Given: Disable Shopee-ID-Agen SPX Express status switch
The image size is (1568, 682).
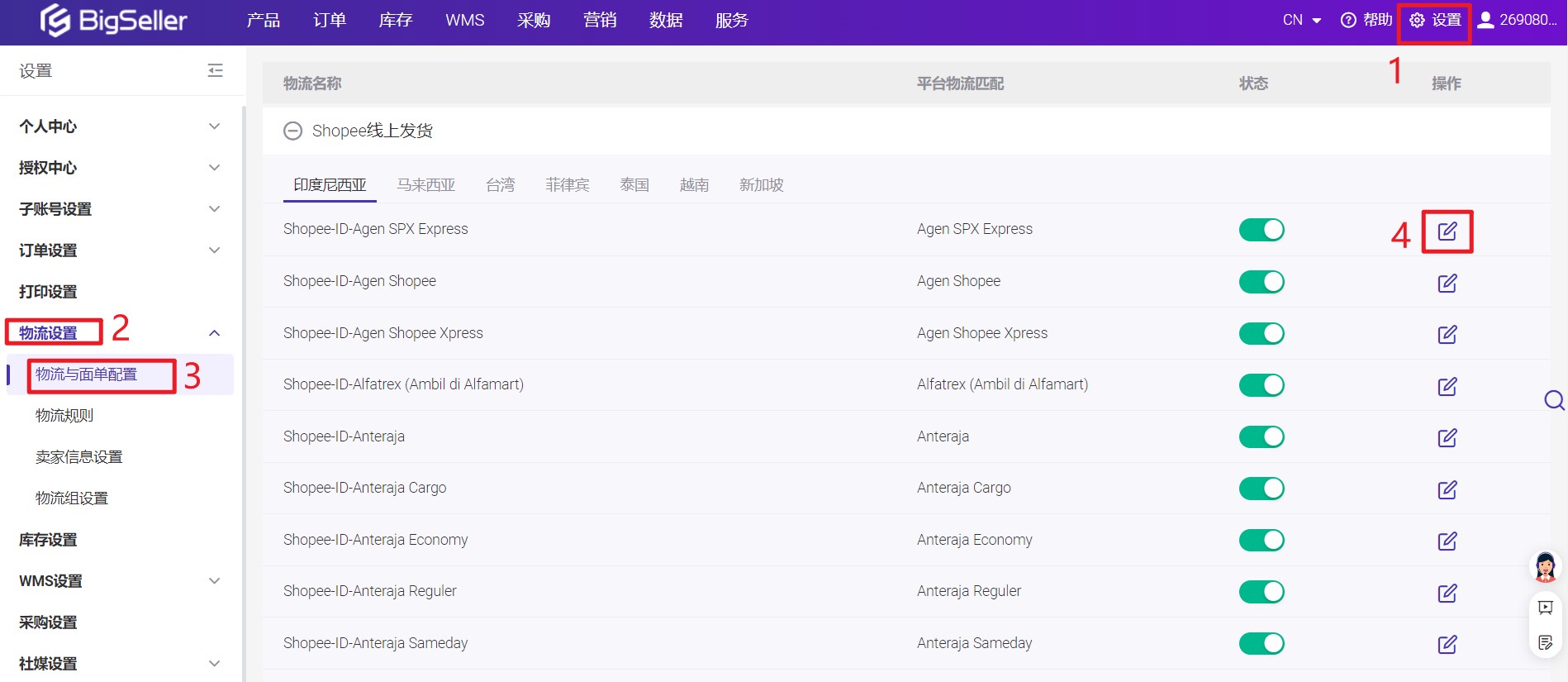Looking at the screenshot, I should [1262, 230].
